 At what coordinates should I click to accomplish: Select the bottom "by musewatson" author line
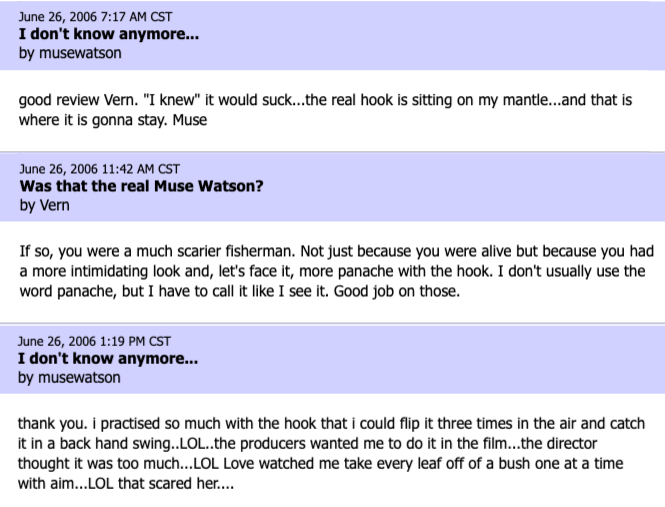pos(69,378)
